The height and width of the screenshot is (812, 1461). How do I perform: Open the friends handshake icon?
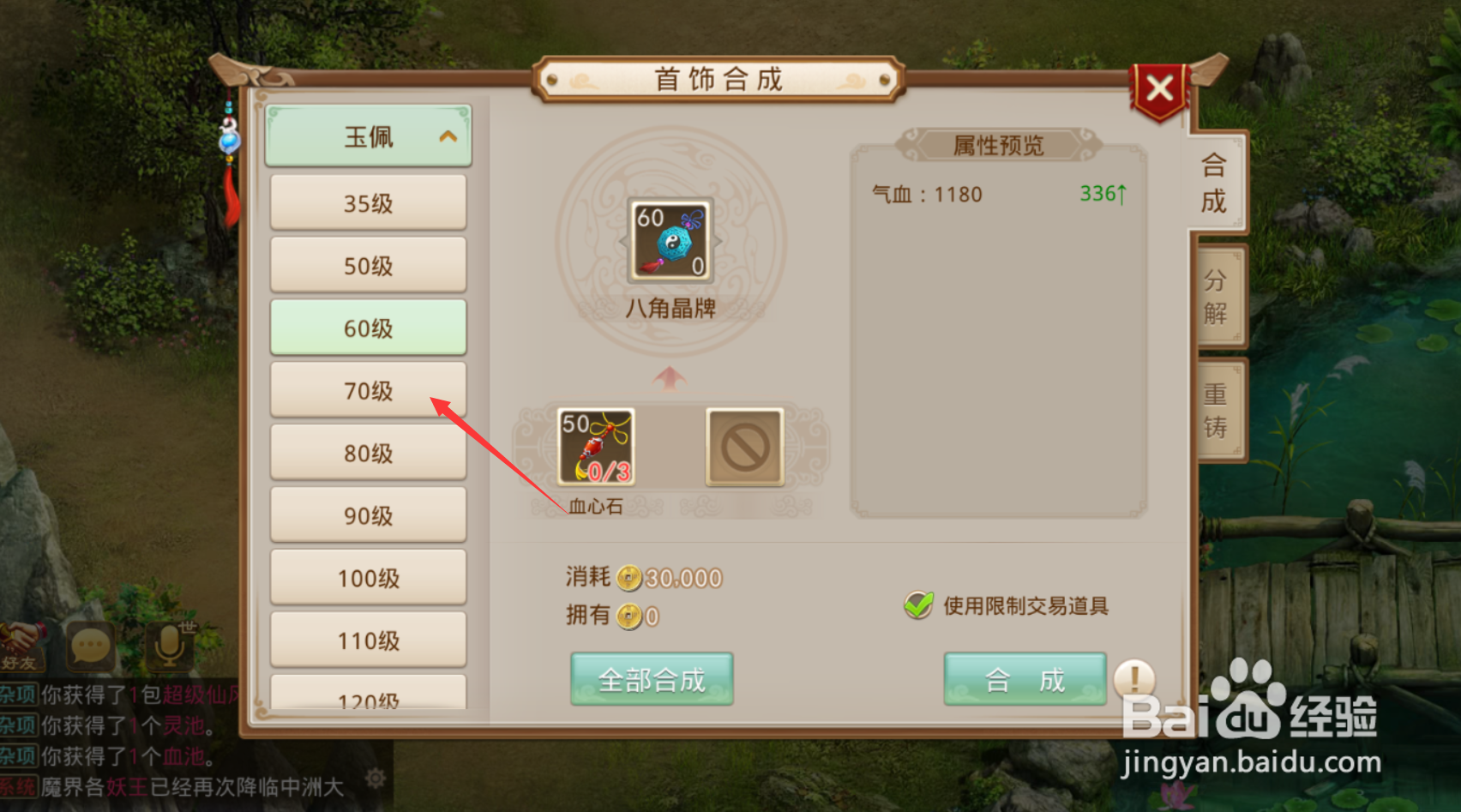21,645
